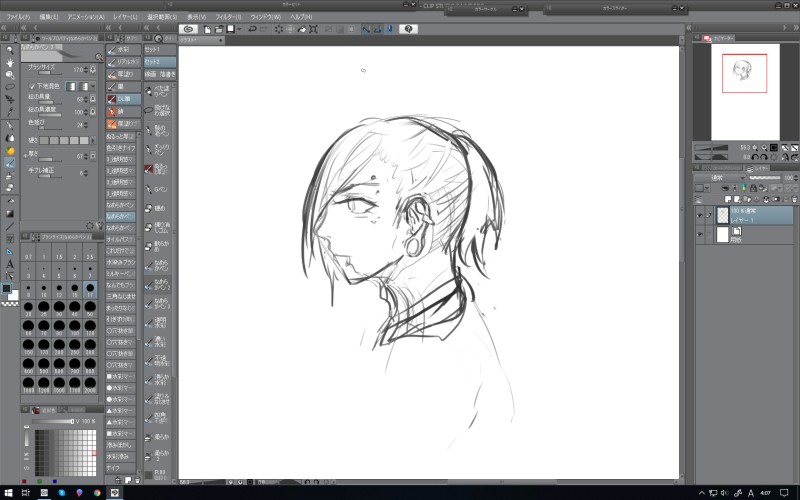Expand the 厚さ plus sign

[x=25, y=156]
